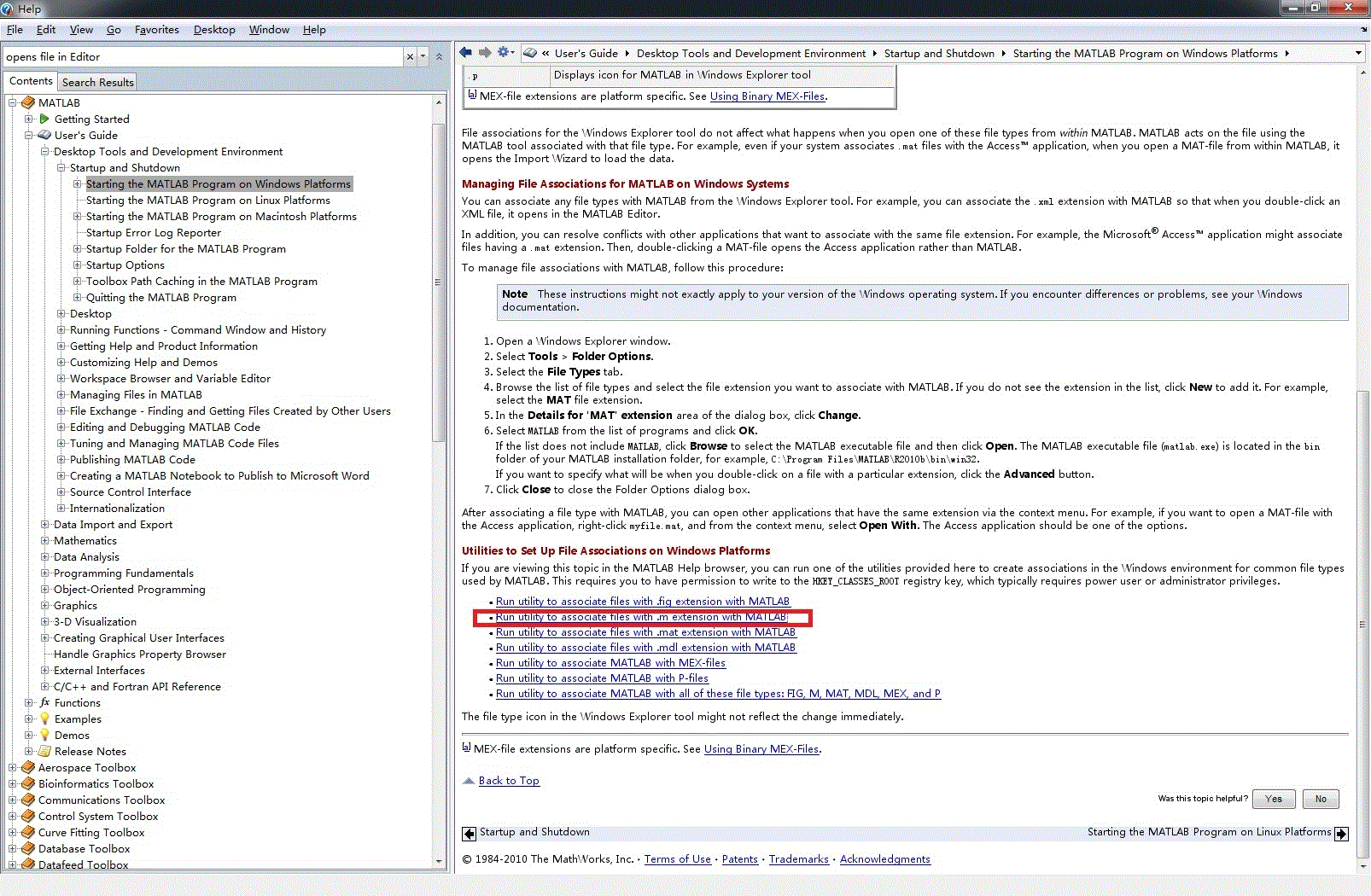Click the book icon in the breadcrumb bar
Screen dimensions: 1371x896
(530, 53)
